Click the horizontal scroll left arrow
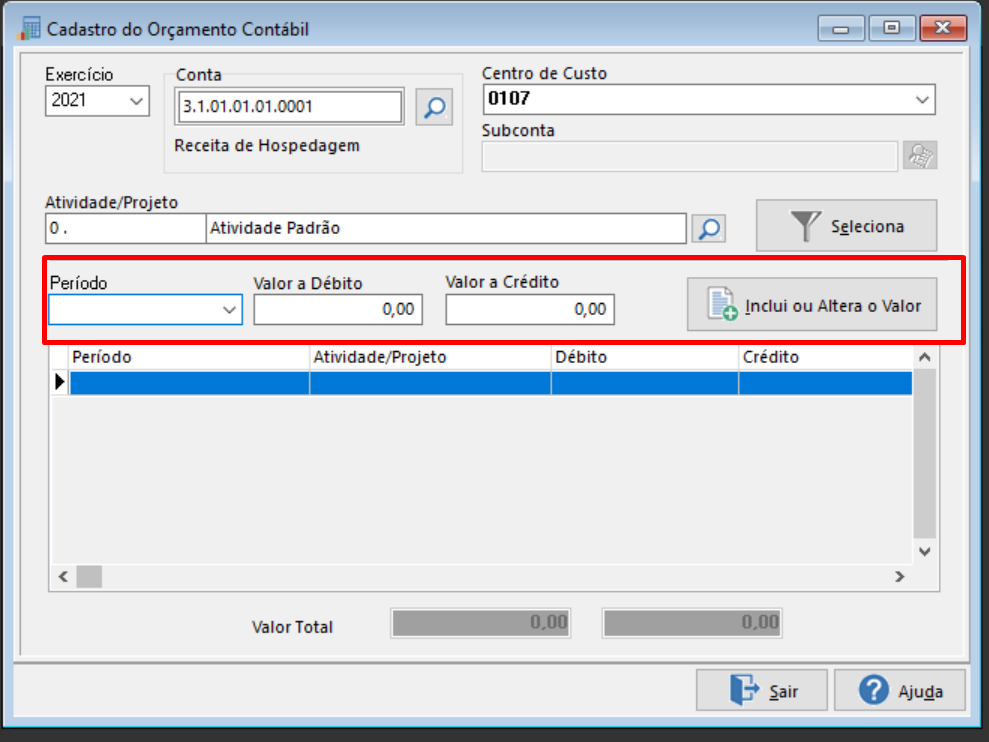This screenshot has width=989, height=742. pos(63,577)
